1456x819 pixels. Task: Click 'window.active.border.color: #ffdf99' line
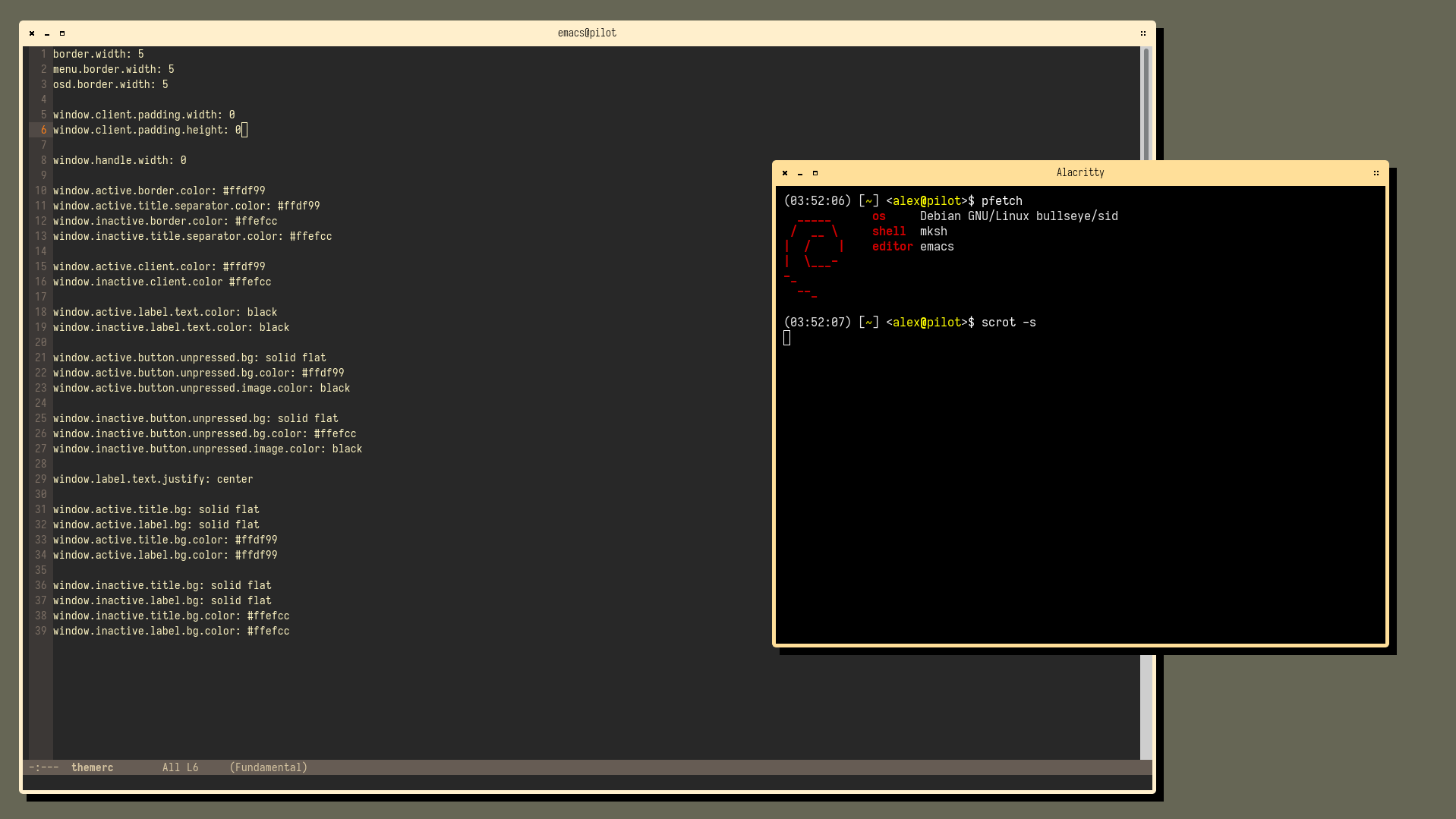coord(159,191)
